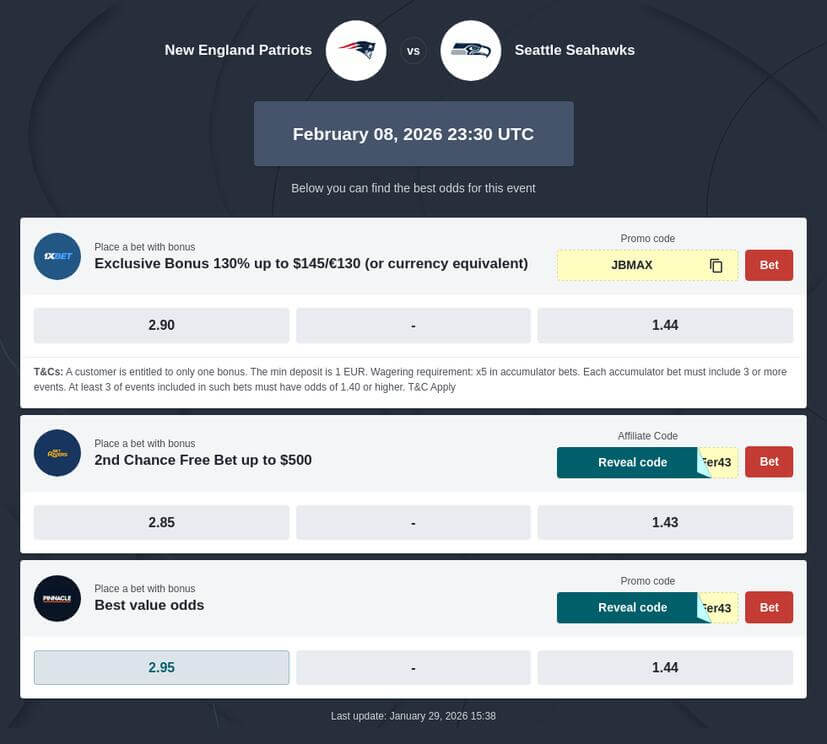The height and width of the screenshot is (744, 827).
Task: Click the New England Patriots team logo
Action: (356, 50)
